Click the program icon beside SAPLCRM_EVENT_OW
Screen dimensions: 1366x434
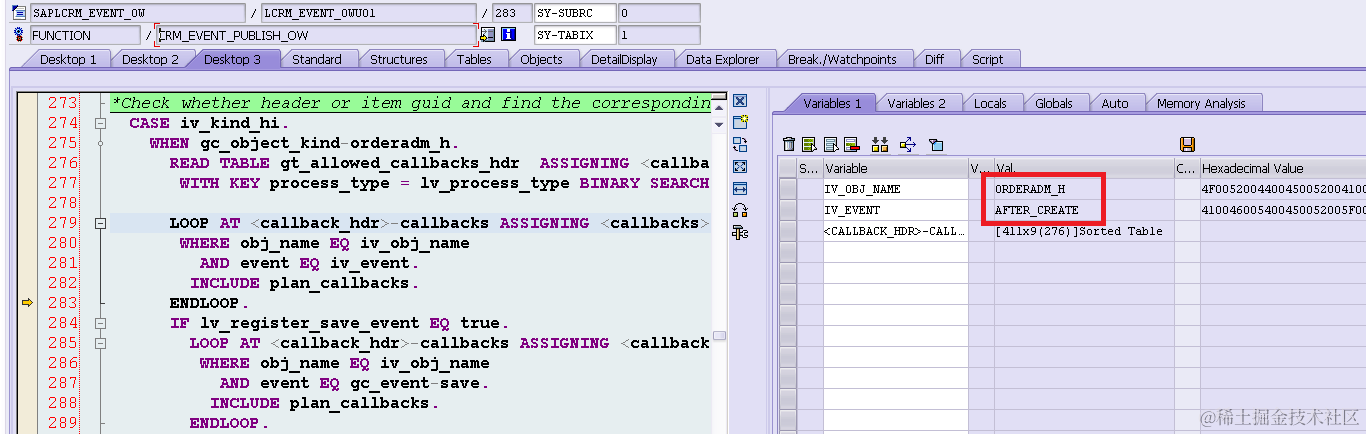(x=19, y=13)
